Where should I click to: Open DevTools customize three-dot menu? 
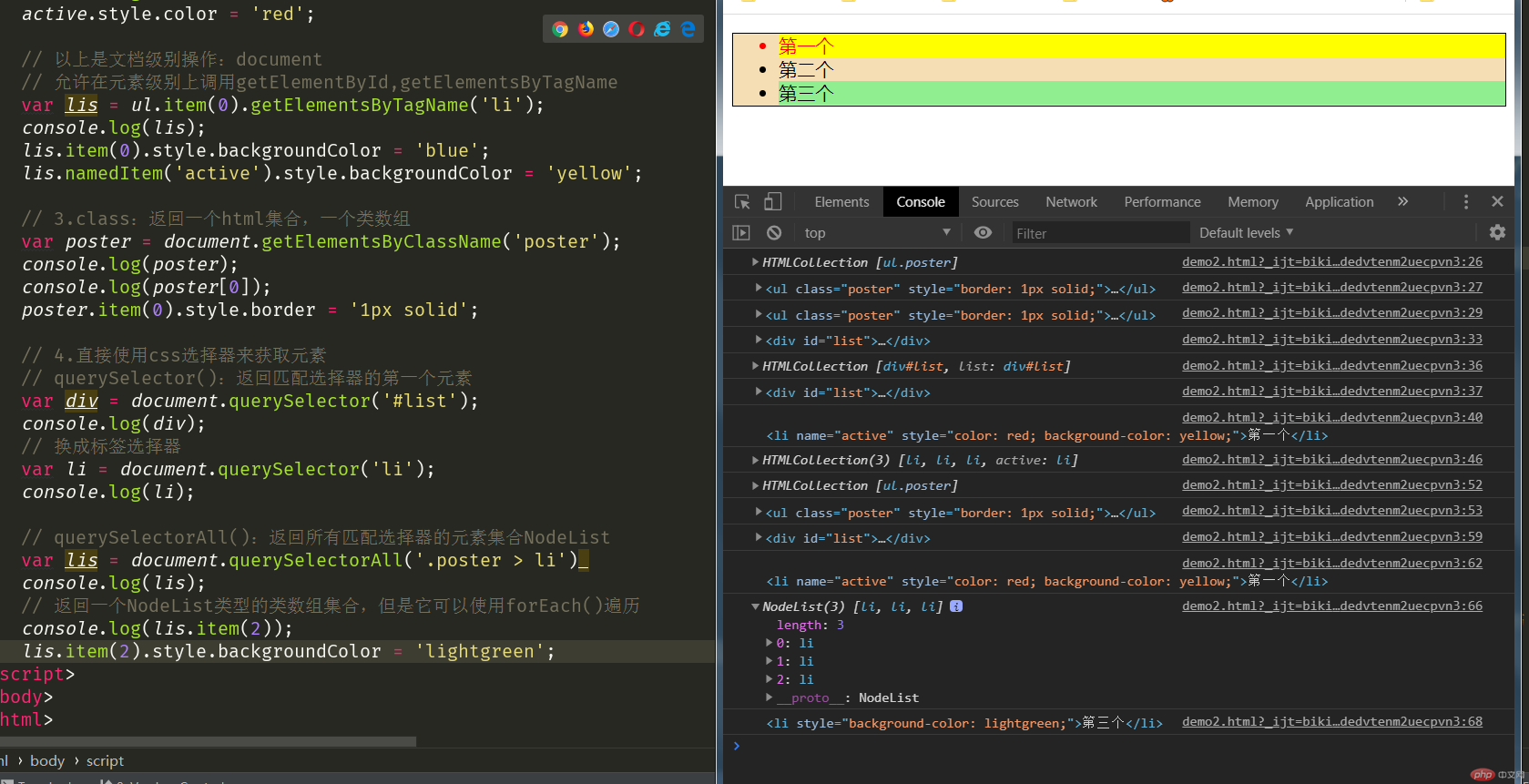click(1465, 202)
